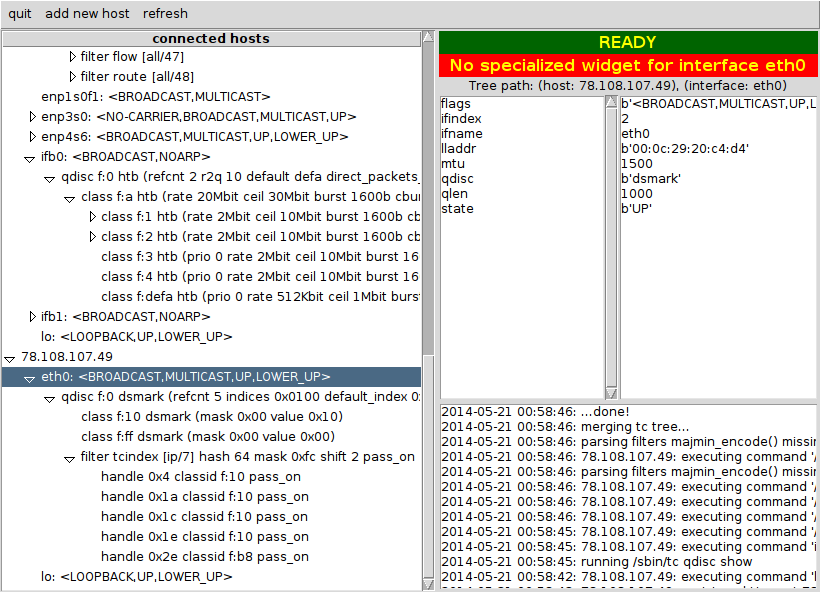The width and height of the screenshot is (820, 592).
Task: Collapse the ifb0 qdisc f:0 htb node
Action: pyautogui.click(x=49, y=178)
